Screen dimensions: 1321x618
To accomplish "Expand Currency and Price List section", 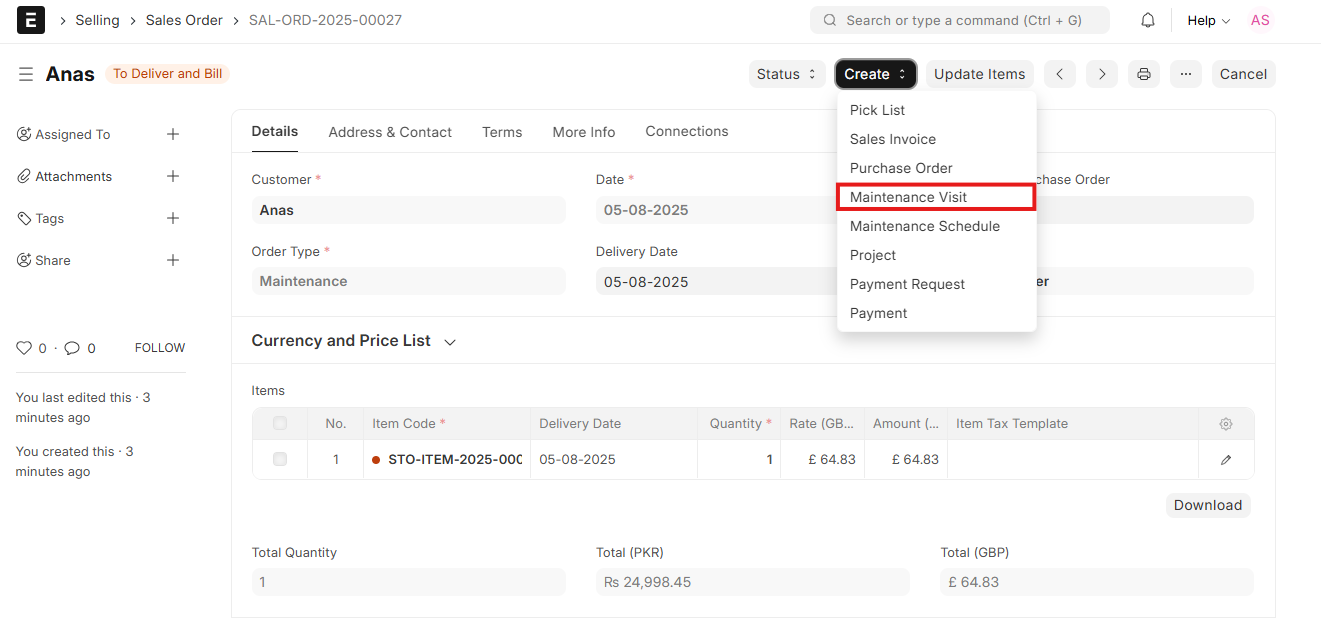I will click(354, 341).
